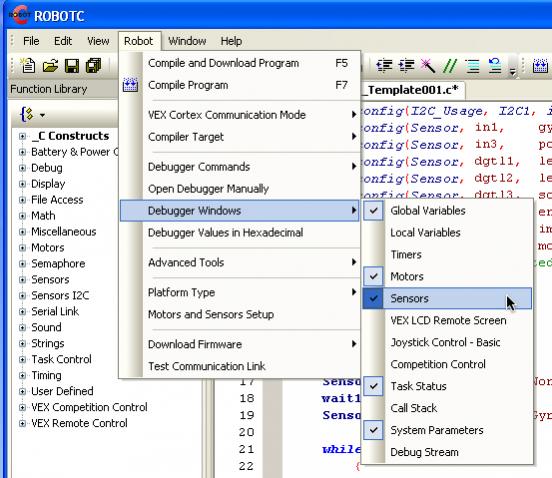Click the increase indent toolbar icon
Viewport: 552px width, 478px height.
(x=406, y=65)
